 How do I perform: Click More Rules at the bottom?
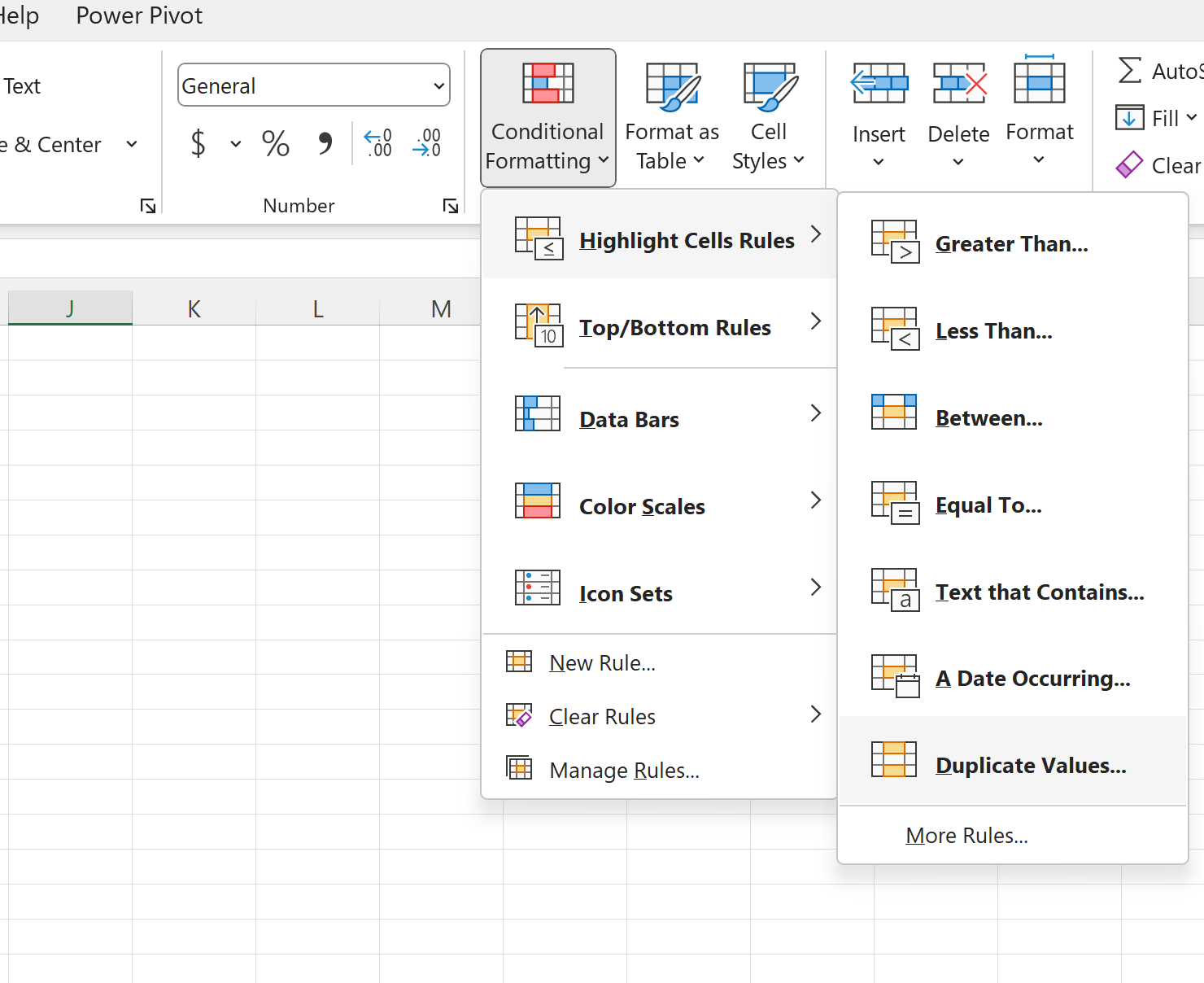click(x=966, y=835)
